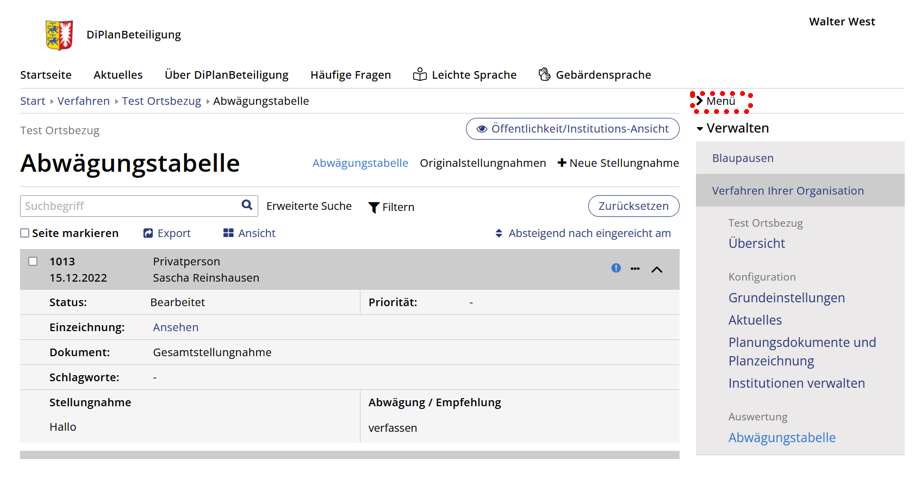This screenshot has height=482, width=913.
Task: Click the DiPlanBeteiligung coat of arms logo
Action: (59, 35)
